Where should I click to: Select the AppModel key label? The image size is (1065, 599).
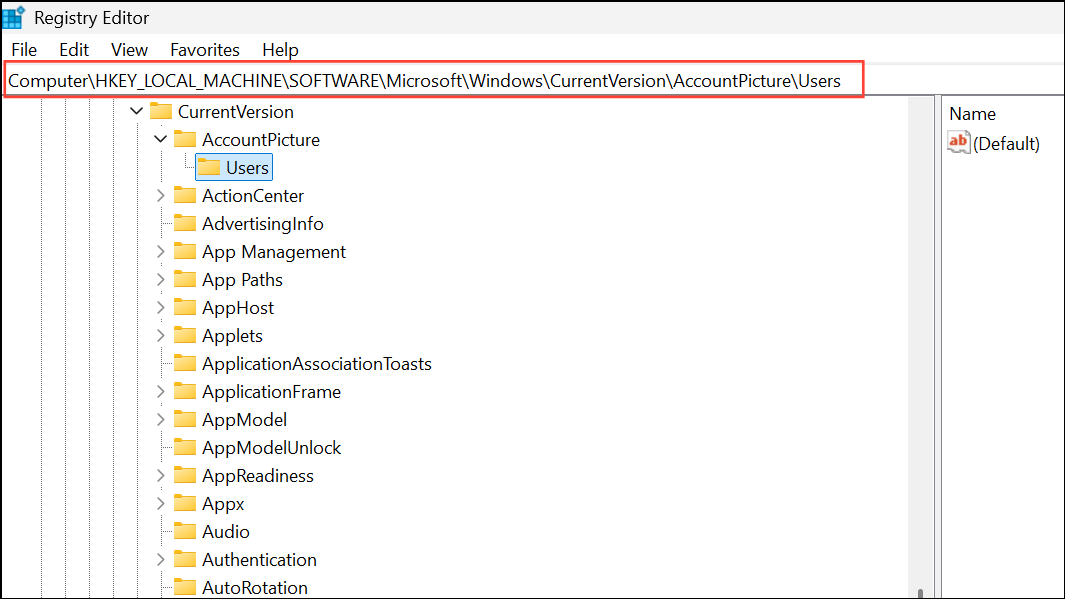[x=244, y=420]
